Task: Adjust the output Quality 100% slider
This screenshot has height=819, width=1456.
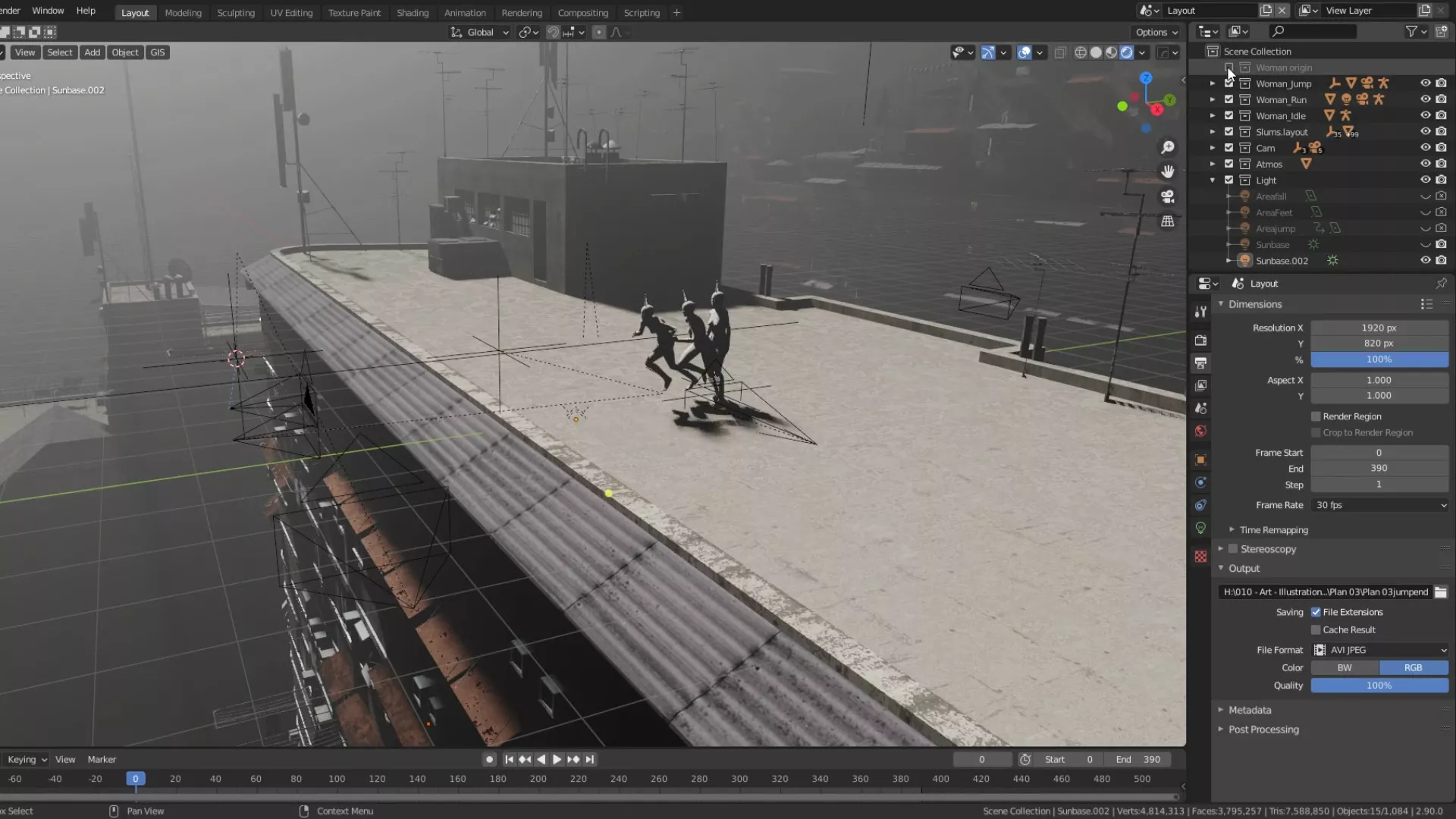Action: (1379, 686)
